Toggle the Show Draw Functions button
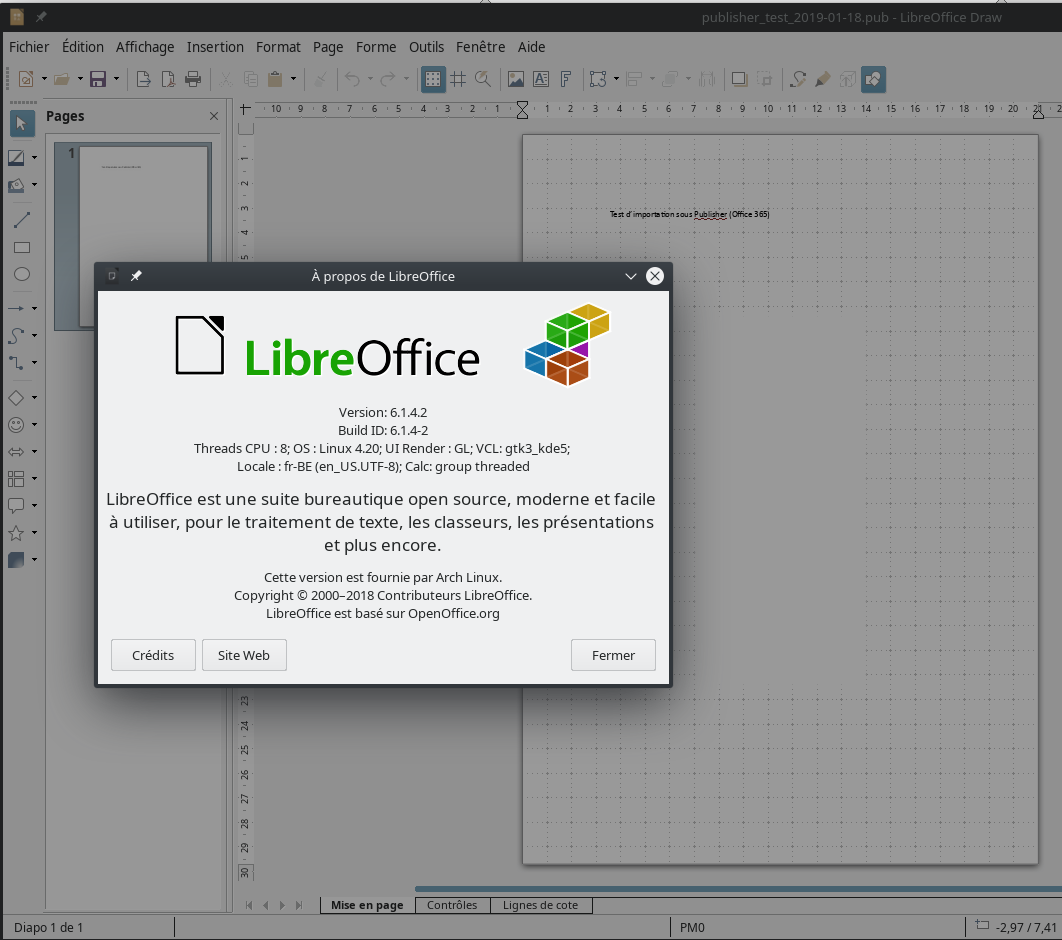This screenshot has width=1062, height=940. tap(872, 79)
